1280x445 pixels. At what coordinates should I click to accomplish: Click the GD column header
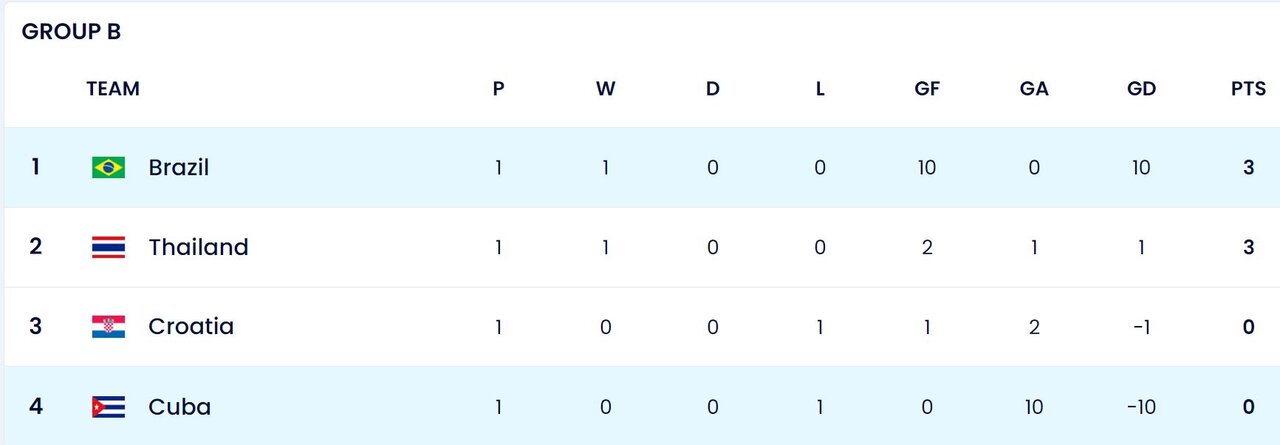(x=1141, y=89)
